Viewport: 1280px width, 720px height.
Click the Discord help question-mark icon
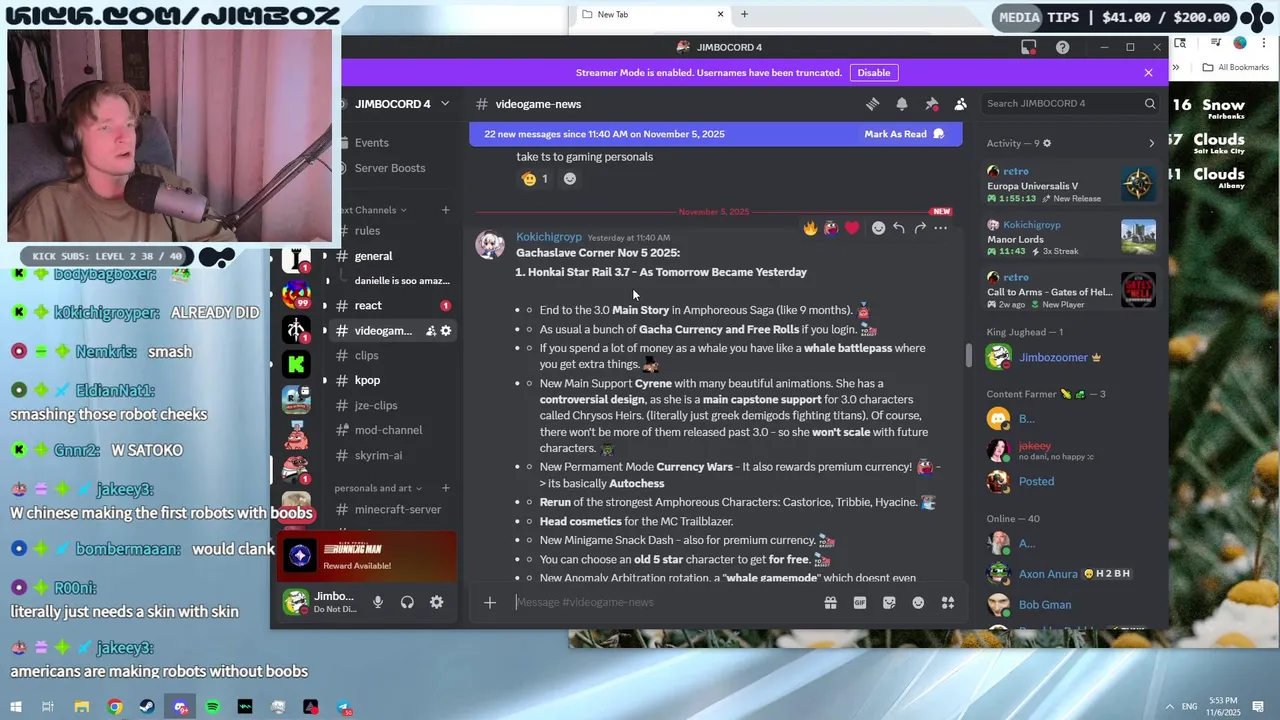1062,47
